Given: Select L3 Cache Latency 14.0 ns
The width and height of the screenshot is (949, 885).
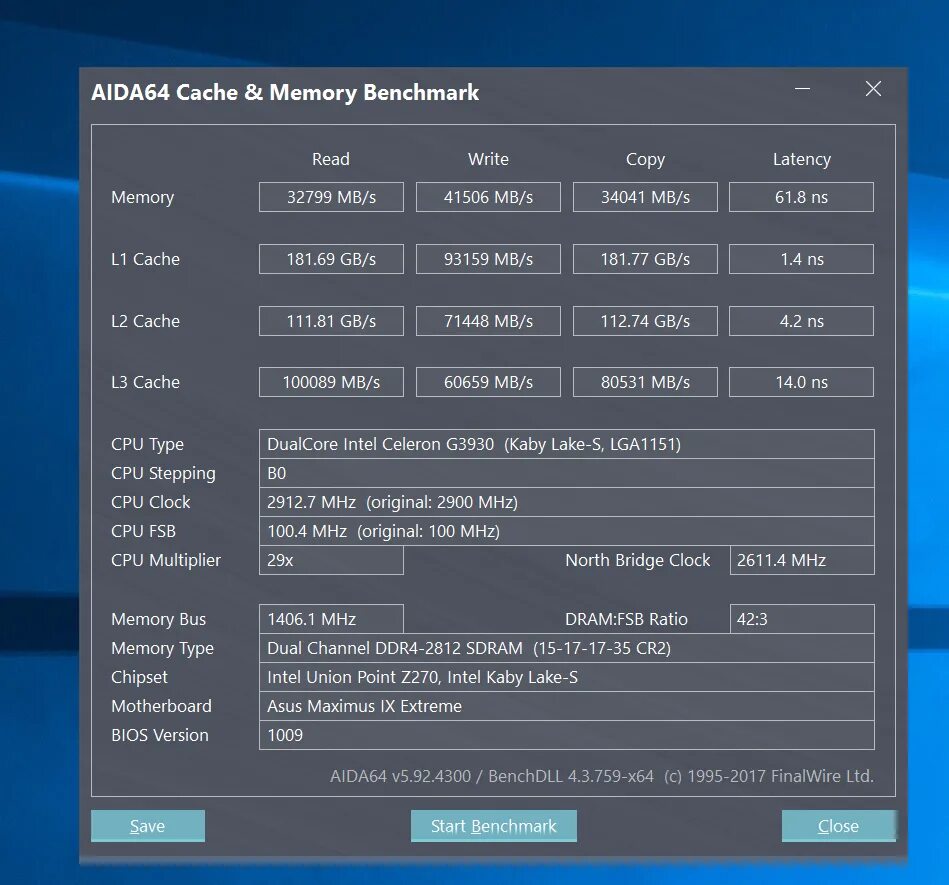Looking at the screenshot, I should 801,382.
